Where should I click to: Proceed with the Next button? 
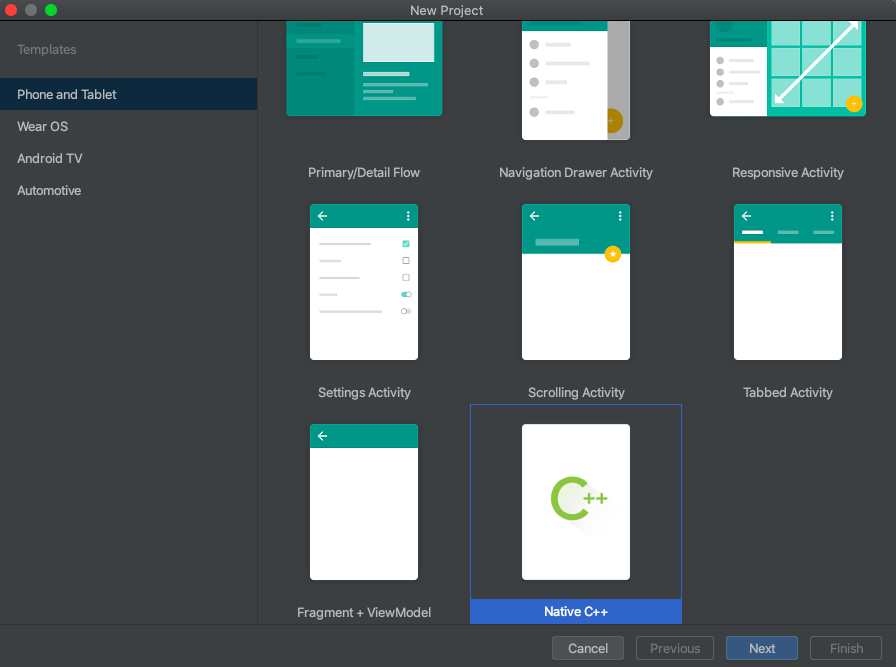coord(762,648)
